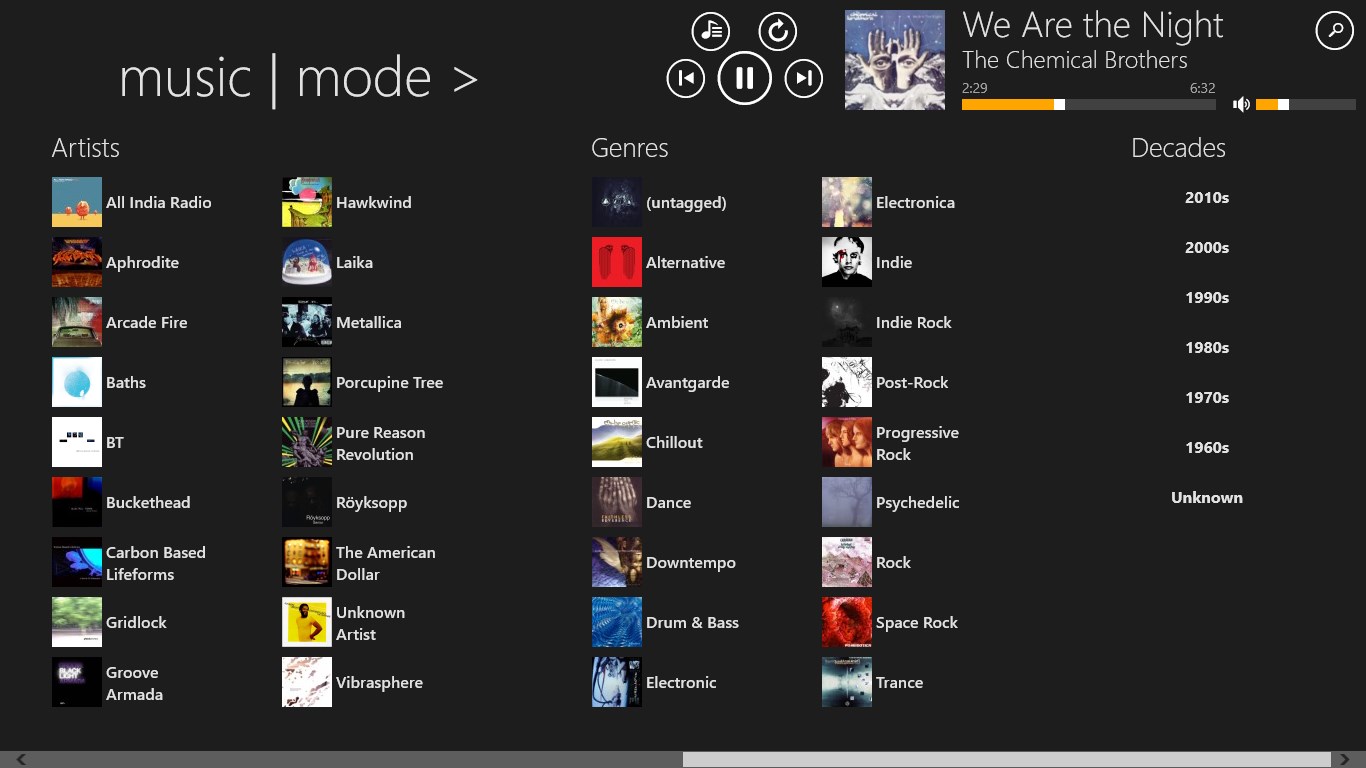The image size is (1366, 768).
Task: Select the 2010s decade
Action: click(x=1206, y=198)
